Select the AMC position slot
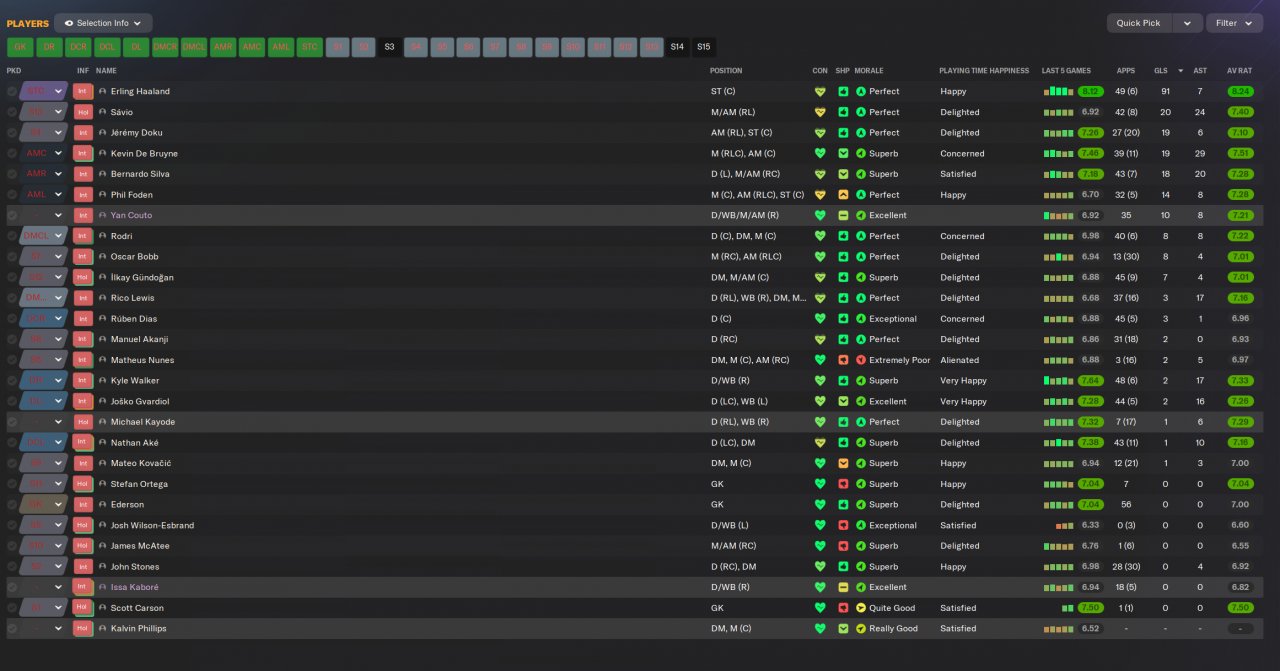Viewport: 1280px width, 671px height. tap(252, 47)
